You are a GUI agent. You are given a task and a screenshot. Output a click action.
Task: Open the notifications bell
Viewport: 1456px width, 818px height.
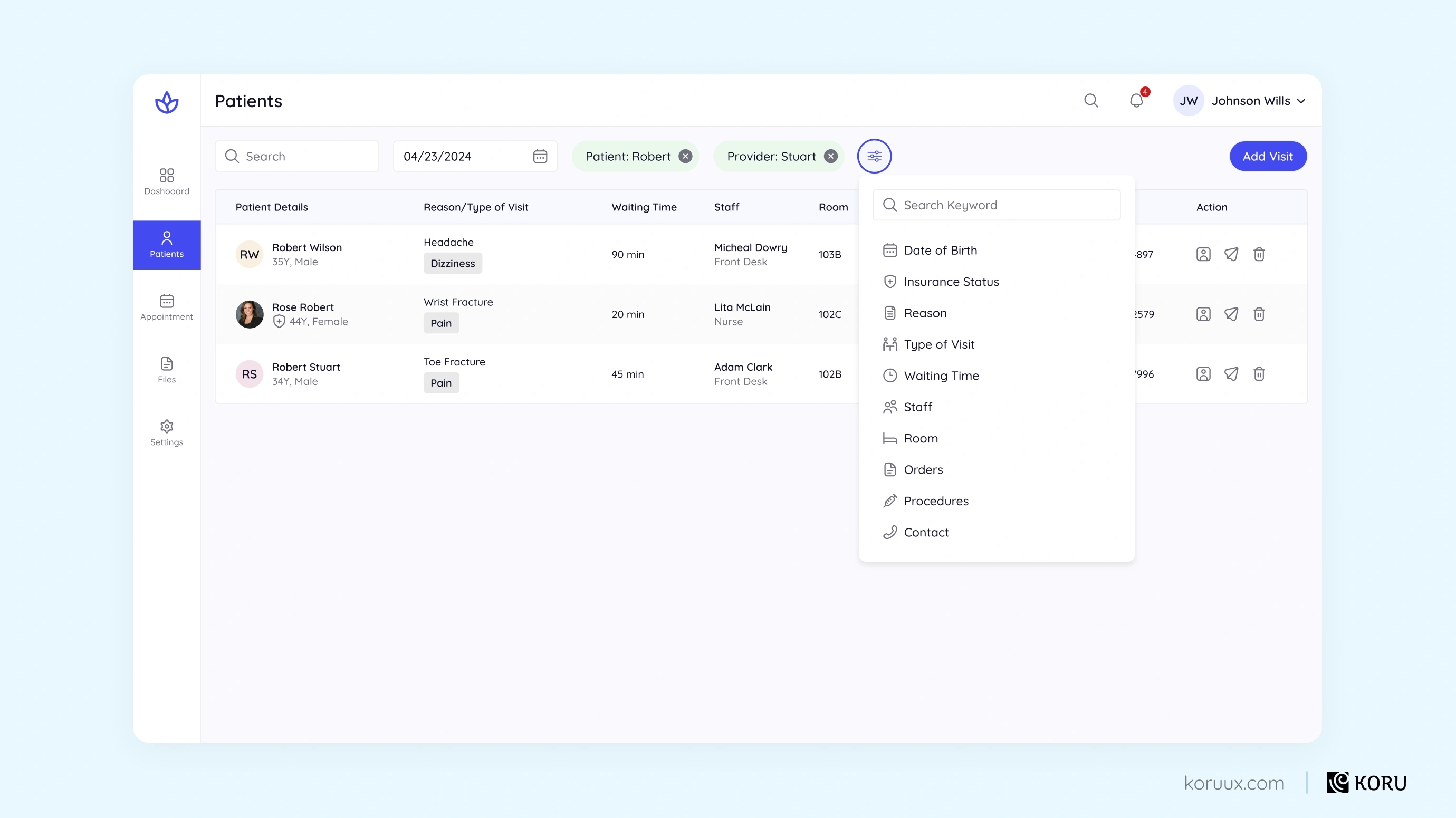[1137, 101]
